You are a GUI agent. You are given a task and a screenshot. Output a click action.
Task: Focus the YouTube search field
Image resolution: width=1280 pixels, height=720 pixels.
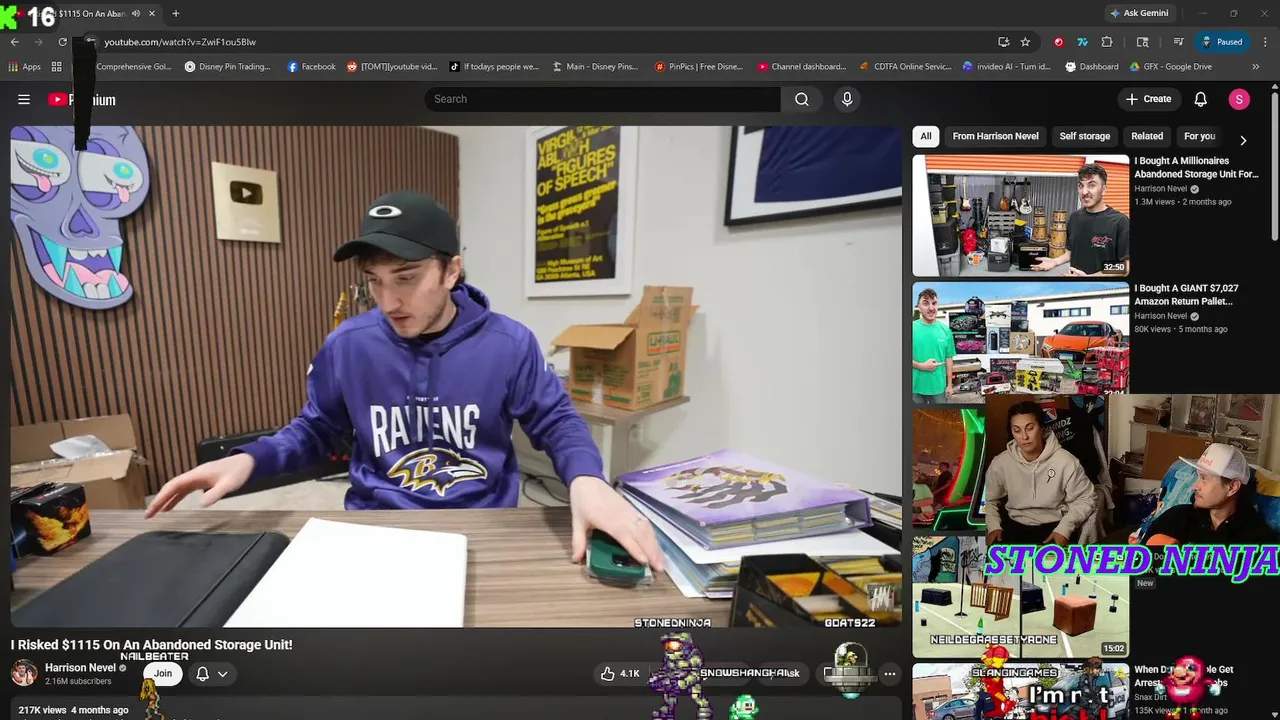pos(602,99)
